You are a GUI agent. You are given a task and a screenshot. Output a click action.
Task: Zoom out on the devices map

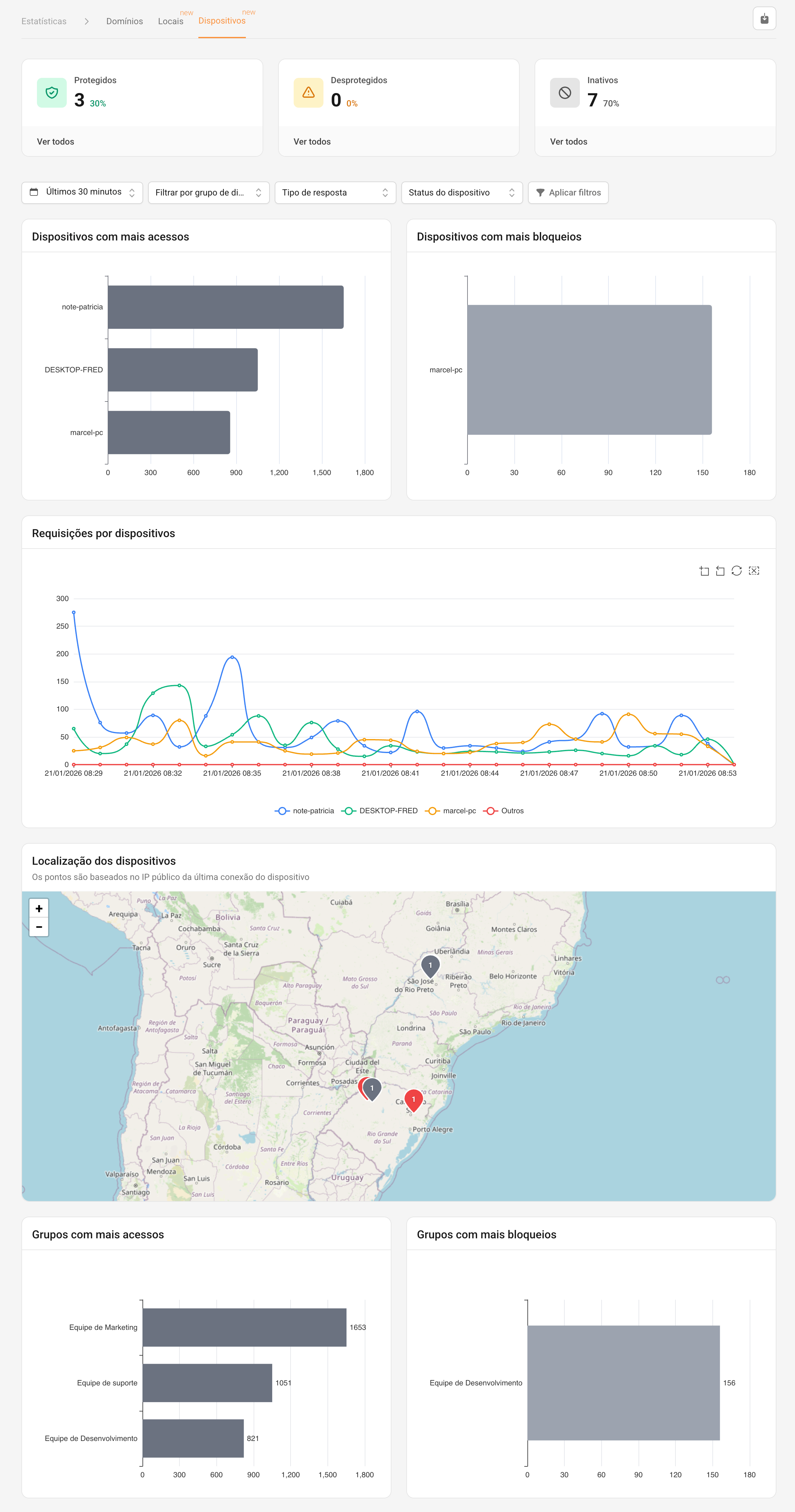(x=39, y=927)
